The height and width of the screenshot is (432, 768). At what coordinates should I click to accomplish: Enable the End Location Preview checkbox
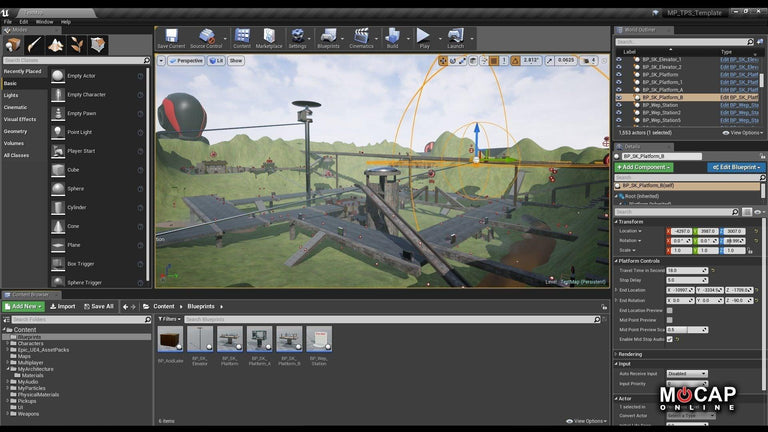[x=670, y=309]
